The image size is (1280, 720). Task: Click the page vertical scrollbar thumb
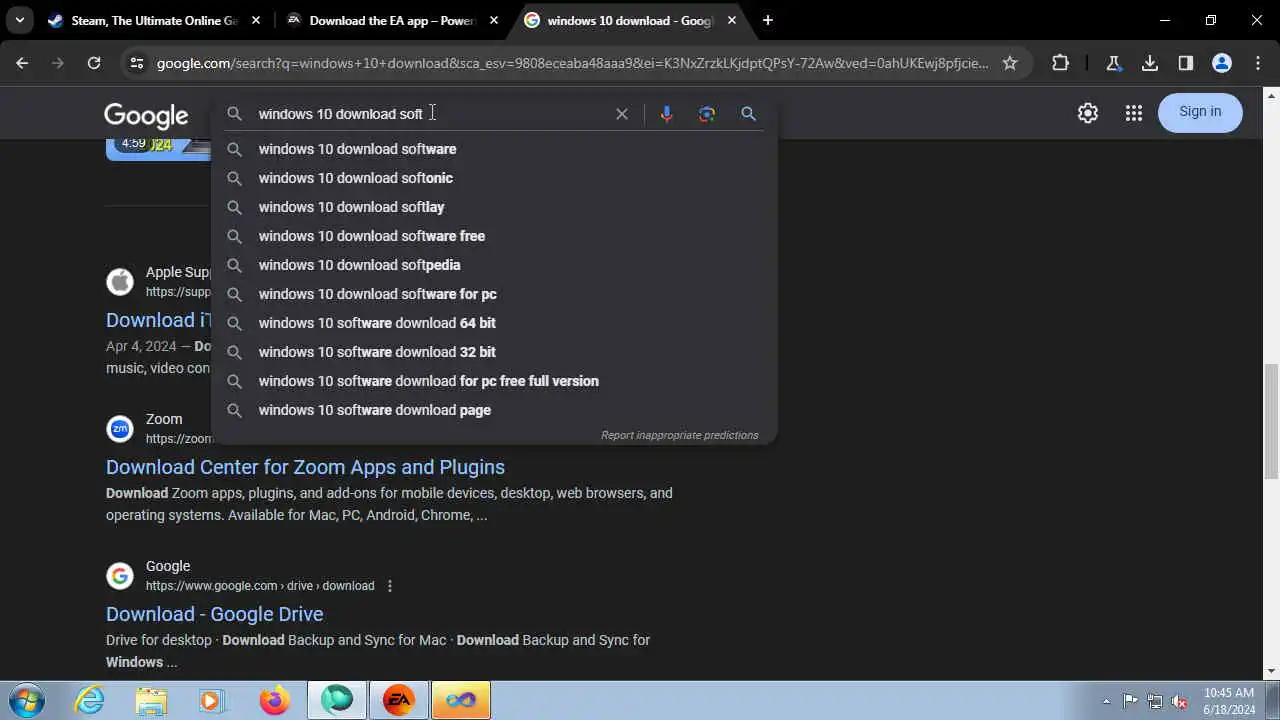(1271, 422)
